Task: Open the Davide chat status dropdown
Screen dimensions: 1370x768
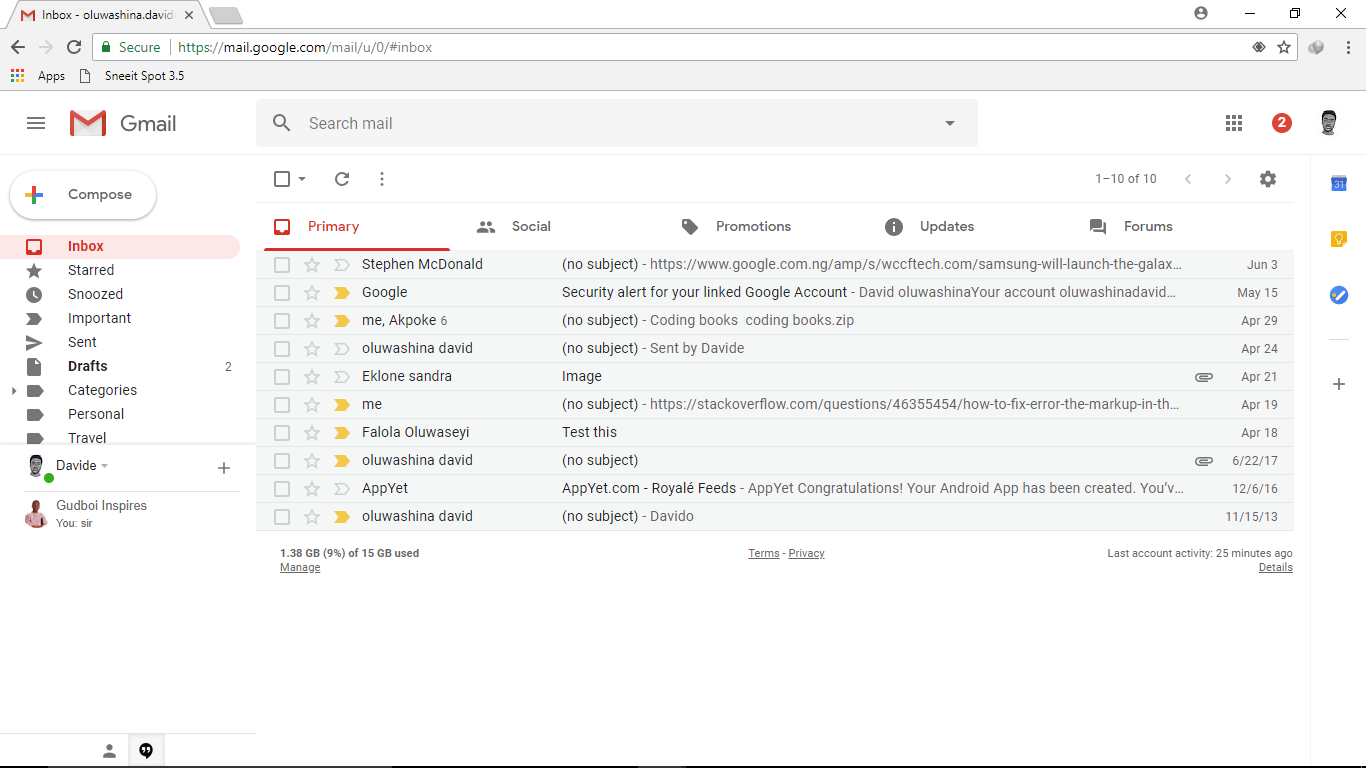Action: click(104, 466)
